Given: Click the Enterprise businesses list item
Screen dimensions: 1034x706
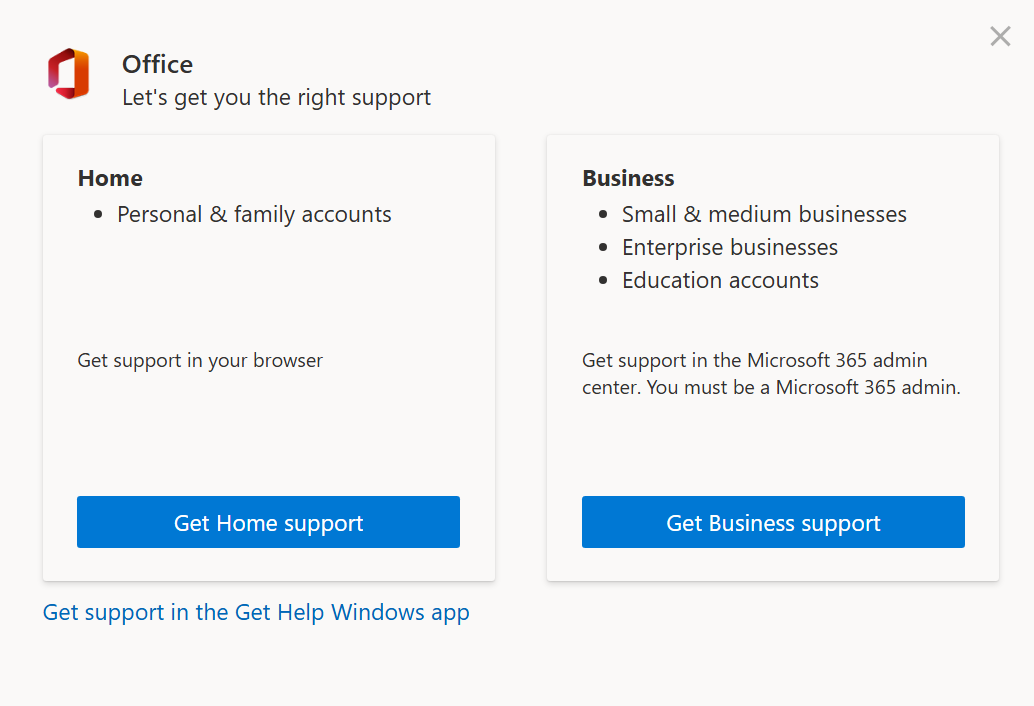Looking at the screenshot, I should tap(730, 247).
